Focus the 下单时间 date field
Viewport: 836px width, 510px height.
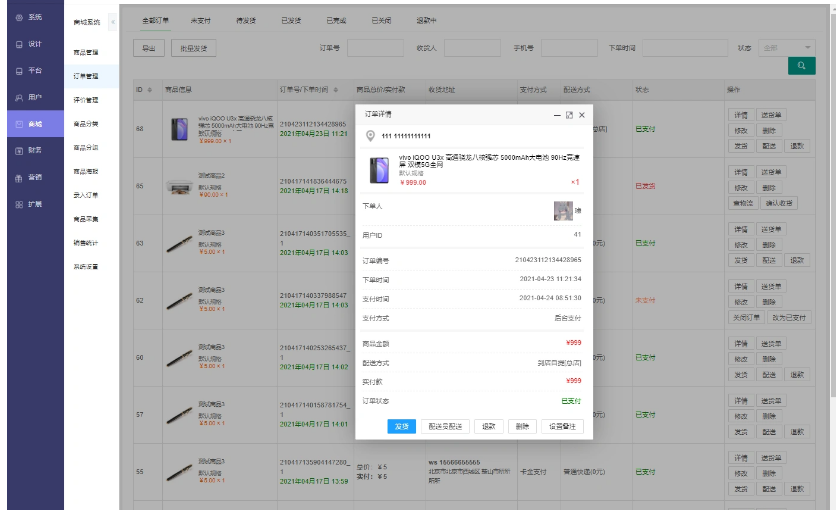685,48
